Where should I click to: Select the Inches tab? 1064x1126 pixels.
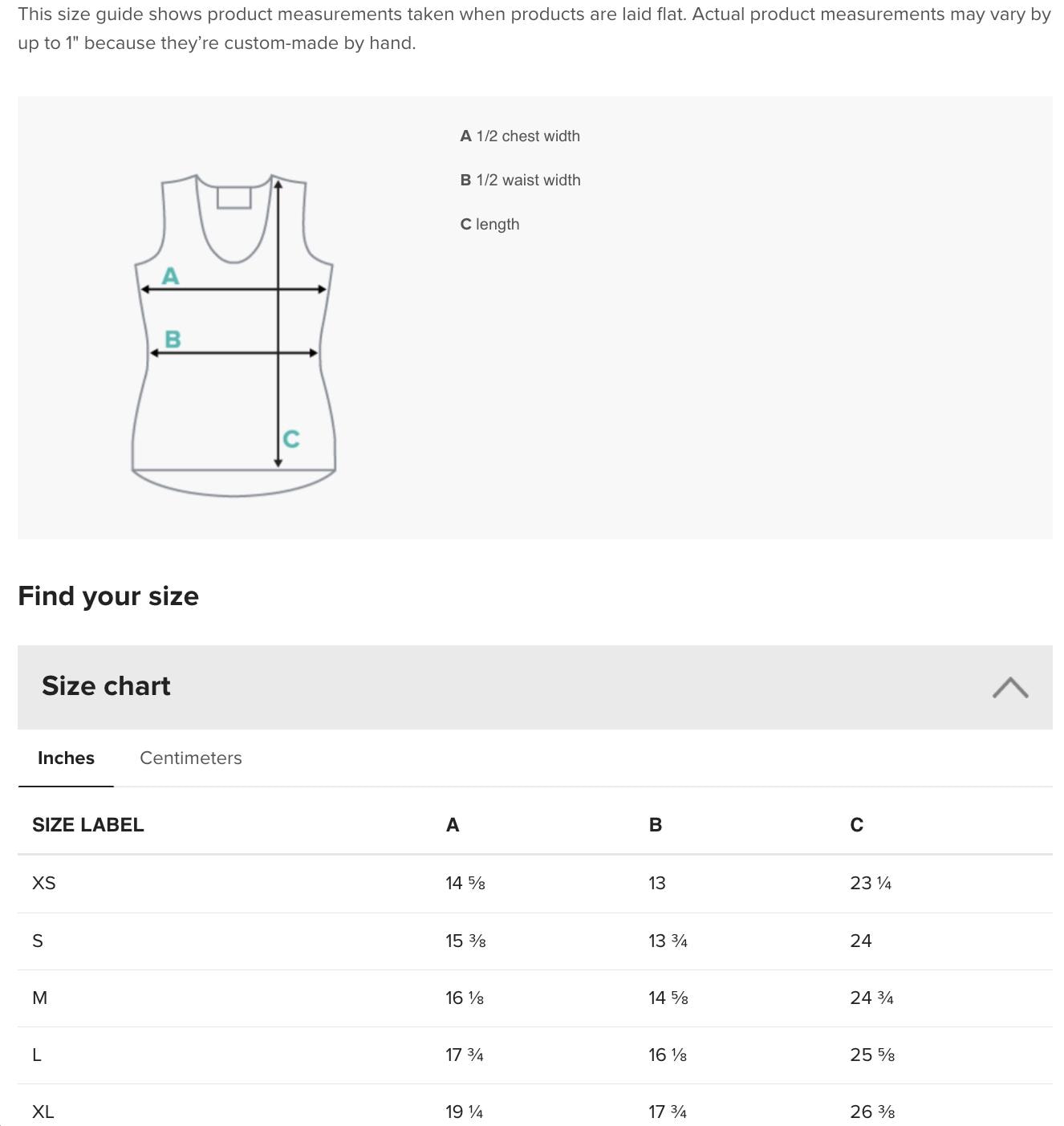coord(66,758)
